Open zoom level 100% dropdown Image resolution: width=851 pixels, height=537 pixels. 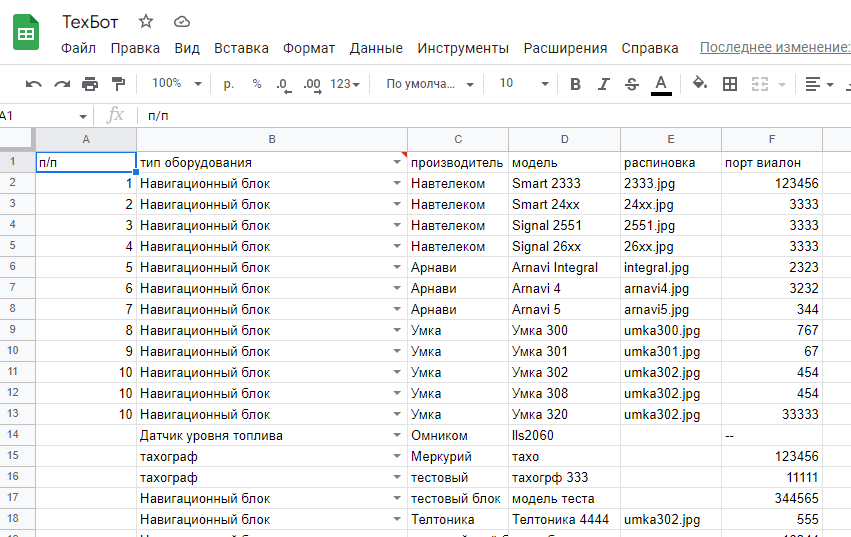coord(177,84)
